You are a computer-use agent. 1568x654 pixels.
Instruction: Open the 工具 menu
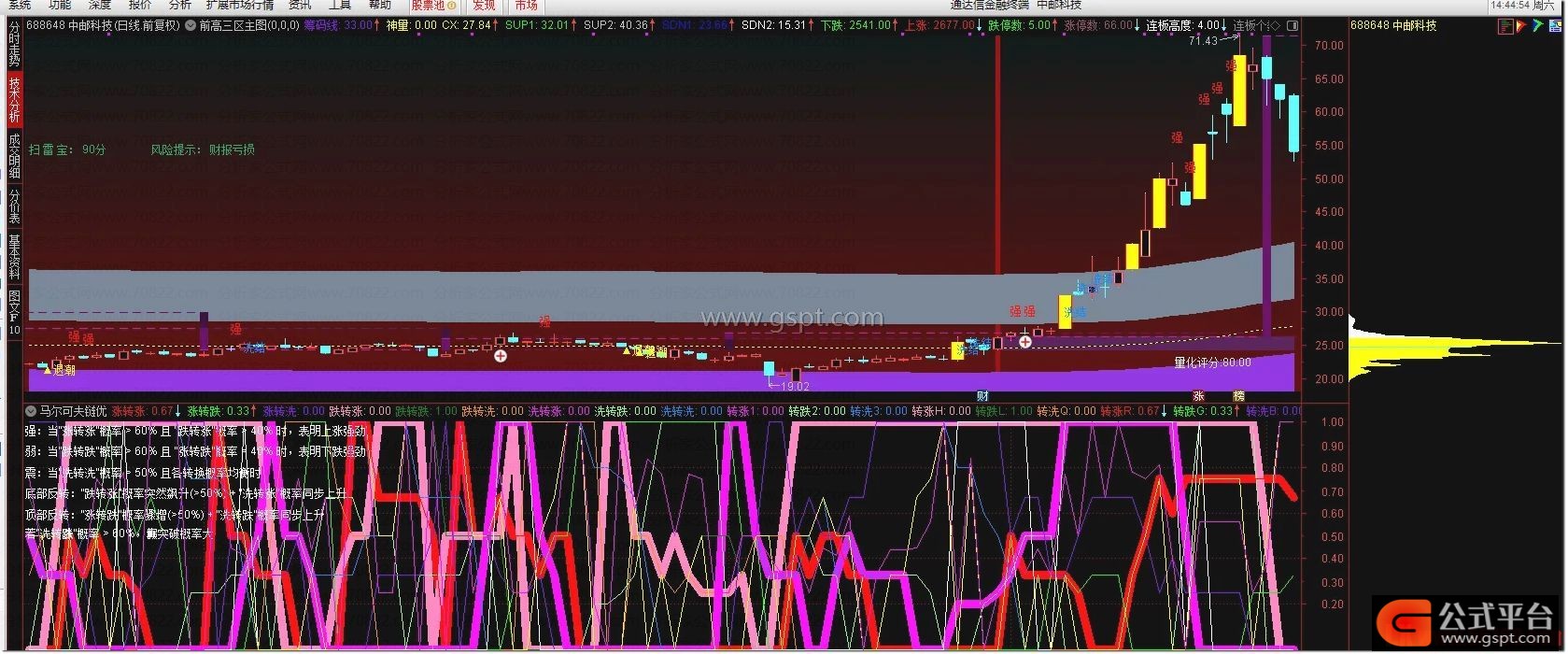click(340, 5)
